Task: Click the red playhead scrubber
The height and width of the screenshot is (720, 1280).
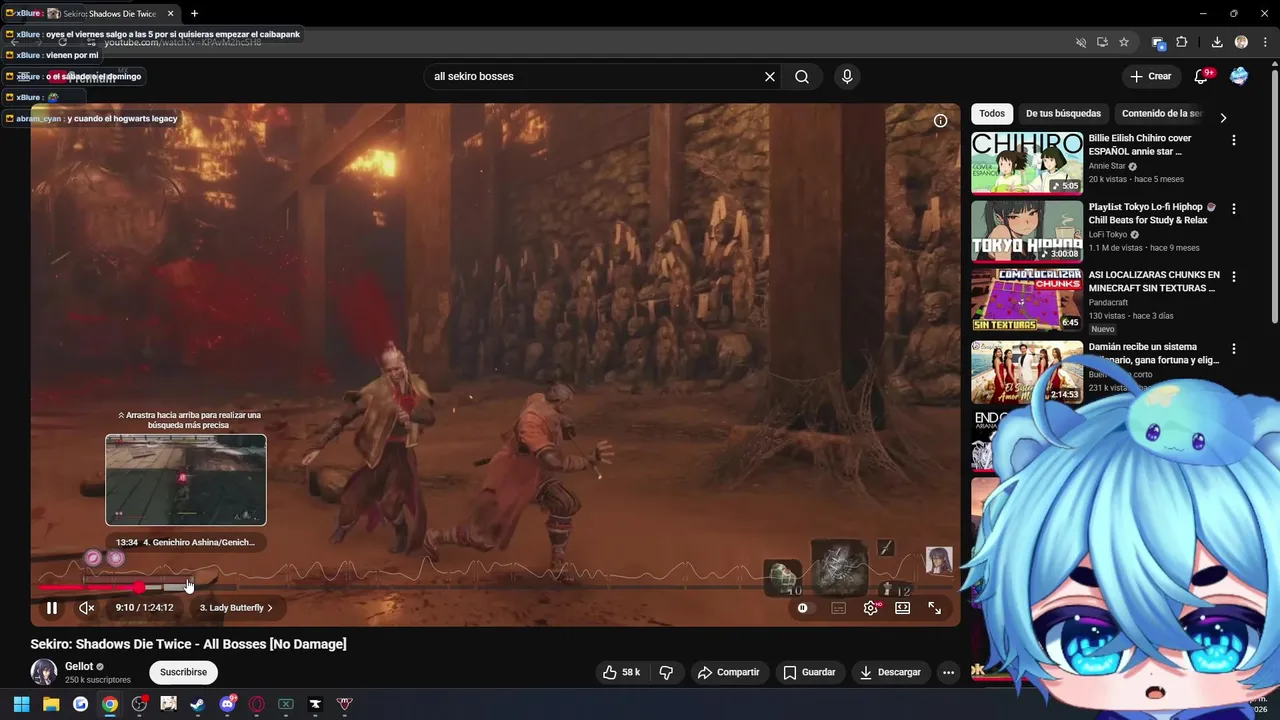Action: (138, 587)
